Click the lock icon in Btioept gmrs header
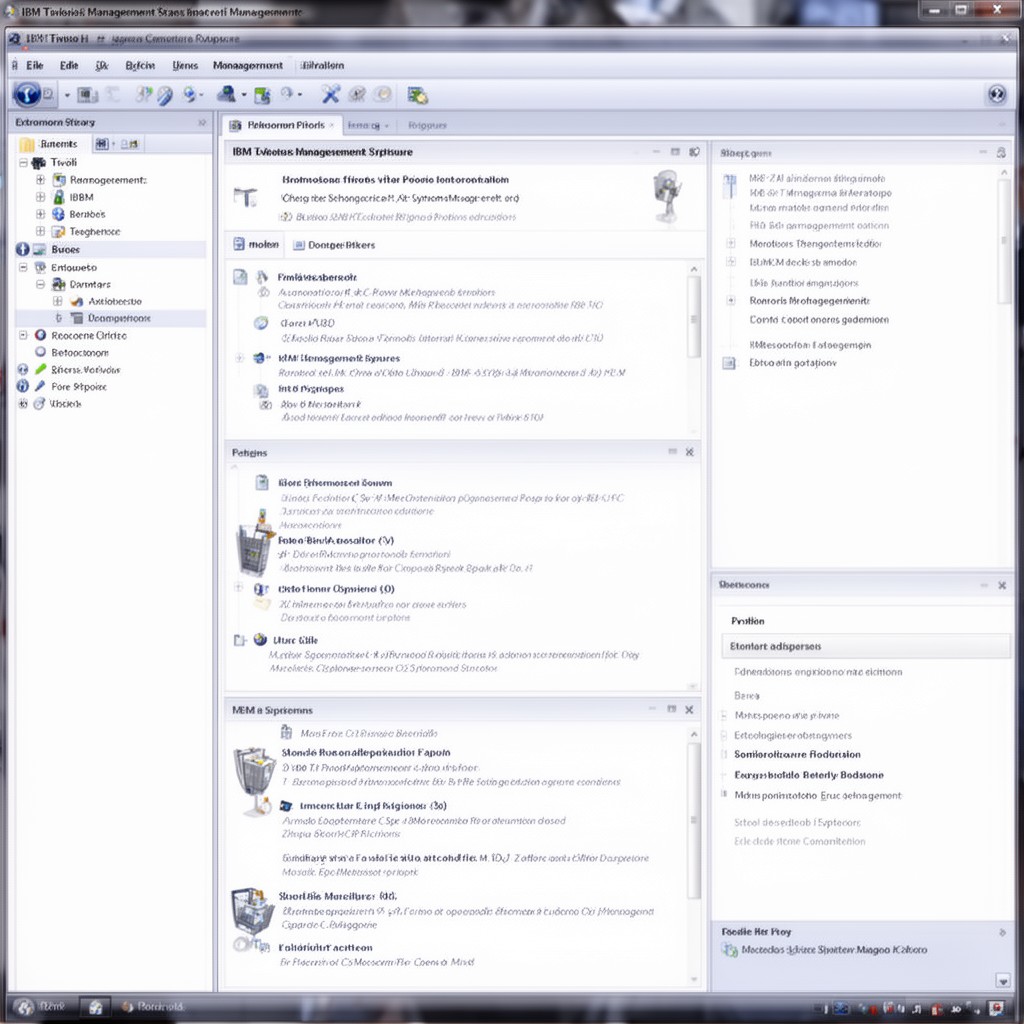The height and width of the screenshot is (1024, 1024). [x=1000, y=152]
